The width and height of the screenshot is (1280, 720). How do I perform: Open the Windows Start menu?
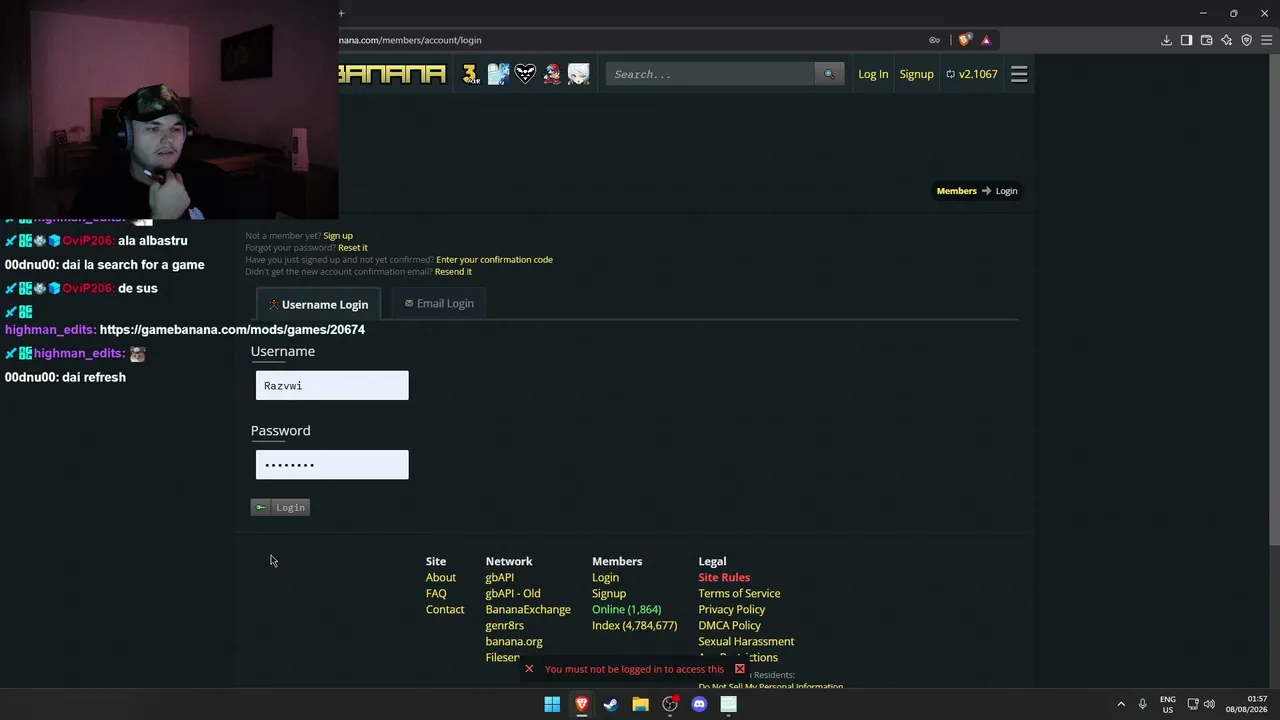(552, 704)
